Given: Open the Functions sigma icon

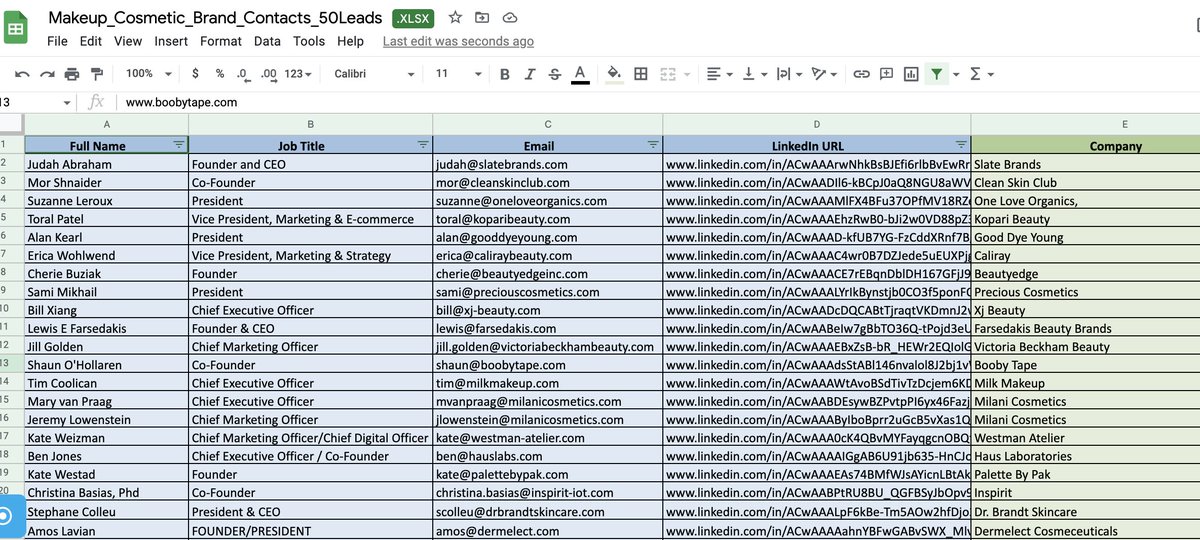Looking at the screenshot, I should click(x=976, y=74).
